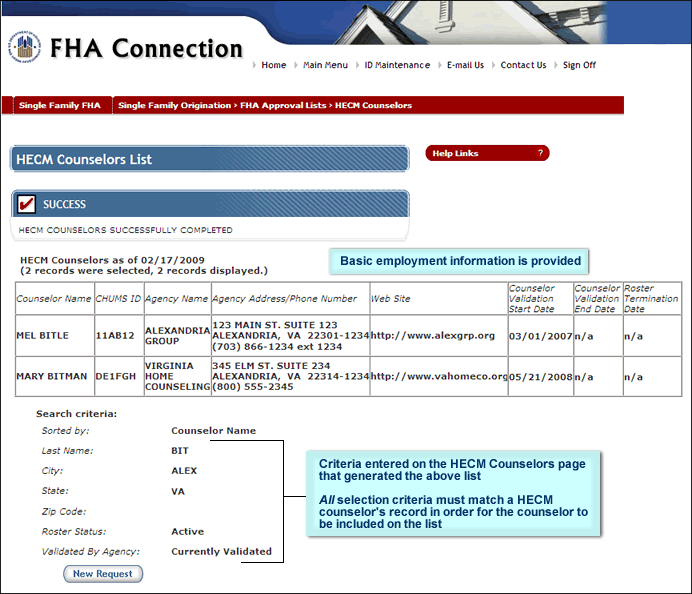692x594 pixels.
Task: Click 345 ELM ST. SUITE 234 address
Action: (x=271, y=366)
